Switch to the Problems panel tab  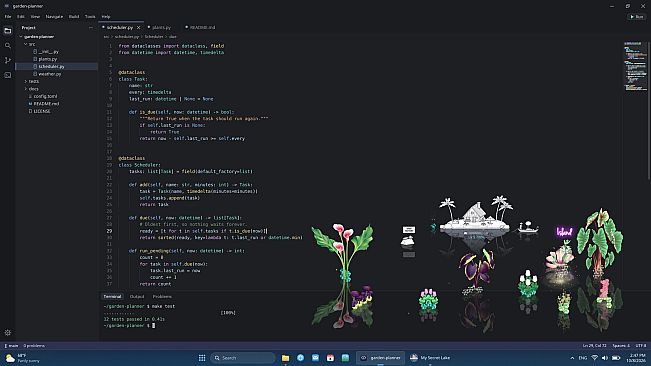tap(162, 297)
